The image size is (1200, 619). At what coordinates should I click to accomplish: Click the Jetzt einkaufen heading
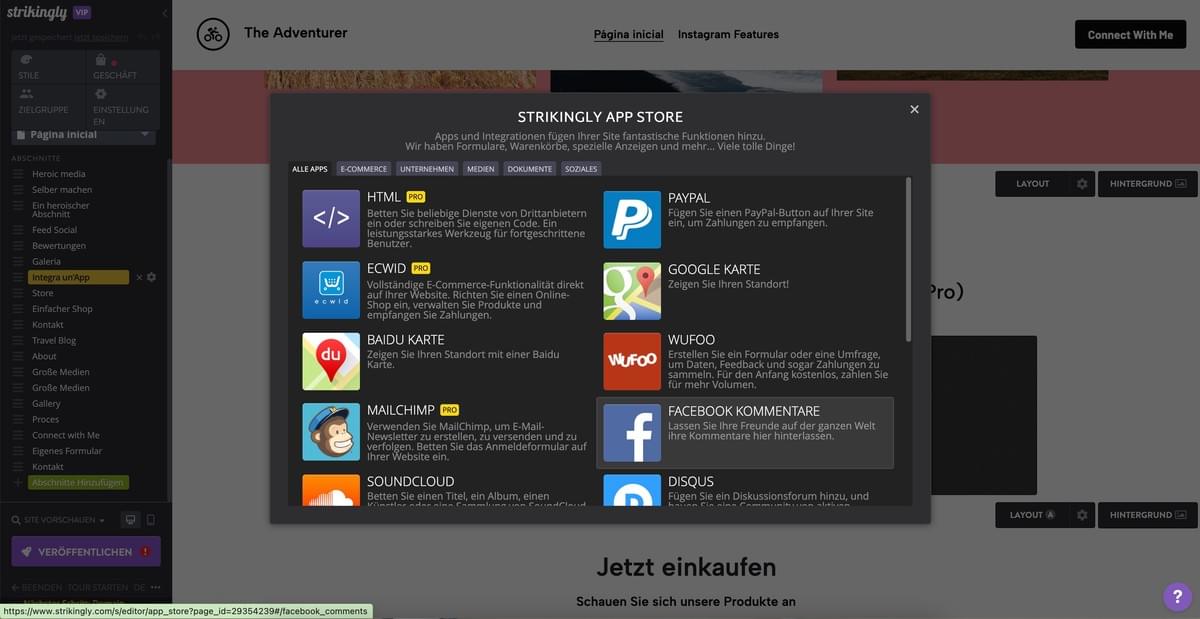686,567
